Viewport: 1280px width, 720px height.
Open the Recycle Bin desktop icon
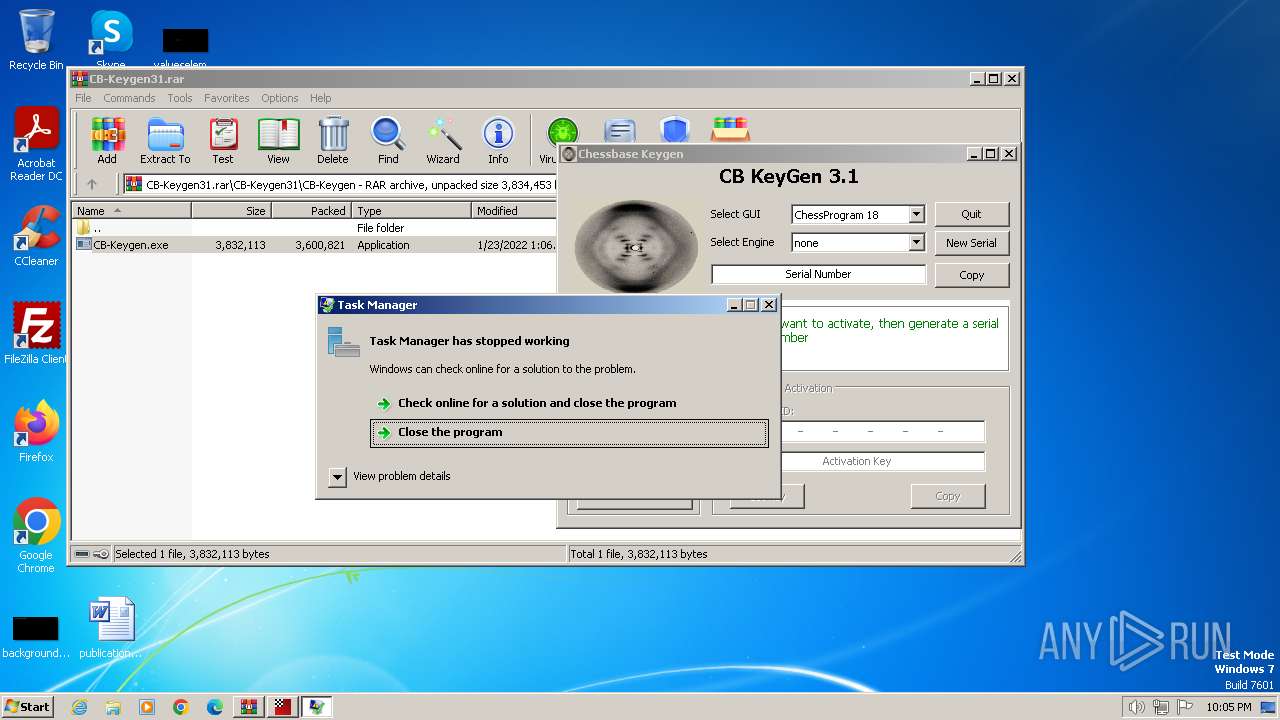pos(36,40)
